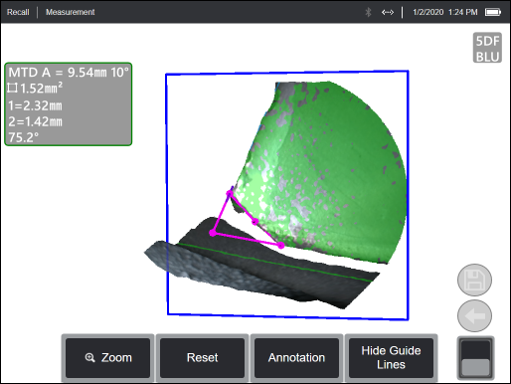Screen dimensions: 511x384
Task: Click the date and time display
Action: (x=445, y=12)
